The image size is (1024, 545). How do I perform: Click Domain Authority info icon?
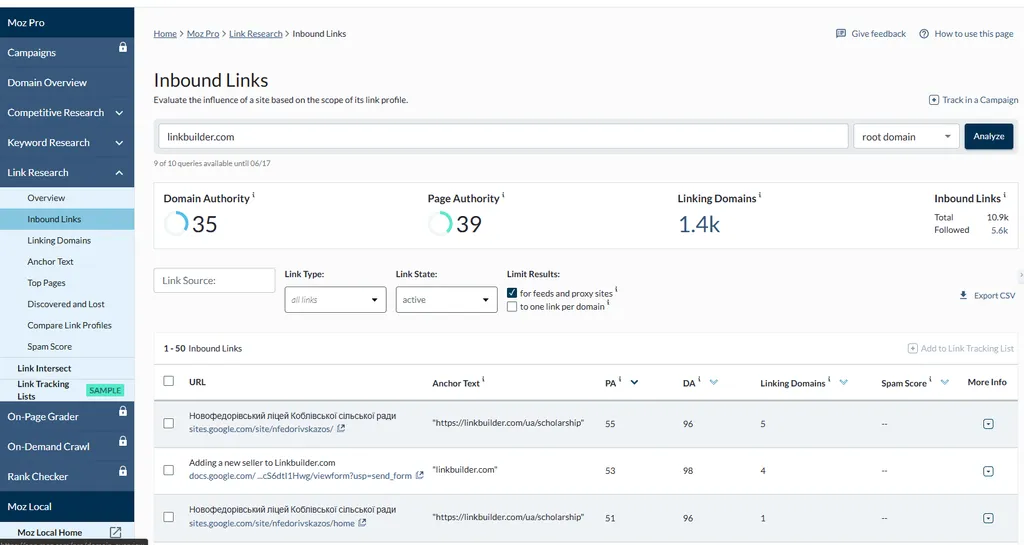(254, 195)
